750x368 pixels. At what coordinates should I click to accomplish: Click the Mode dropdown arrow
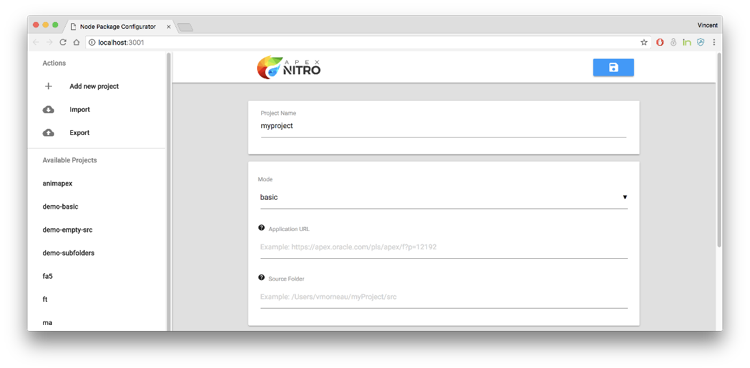[x=625, y=197]
